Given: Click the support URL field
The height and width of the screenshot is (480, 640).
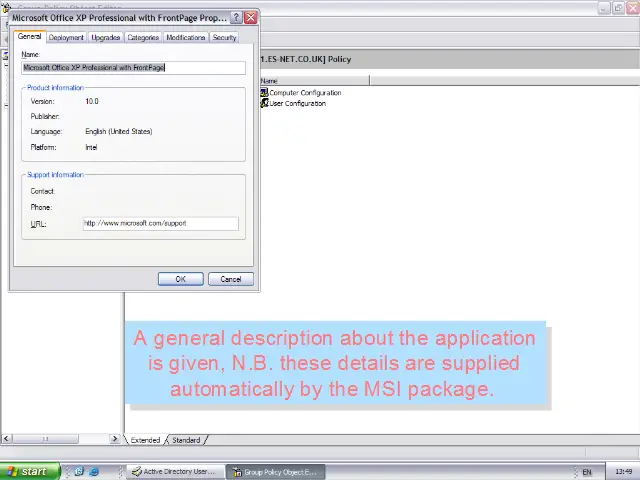Looking at the screenshot, I should pyautogui.click(x=161, y=223).
